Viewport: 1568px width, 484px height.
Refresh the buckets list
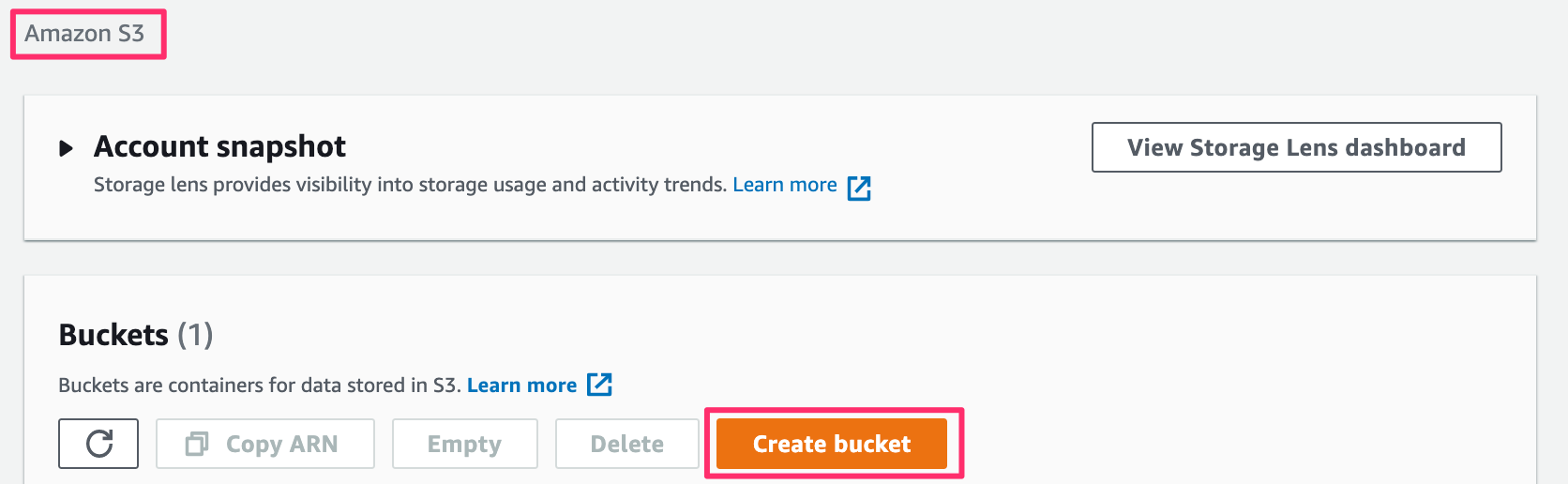point(98,444)
